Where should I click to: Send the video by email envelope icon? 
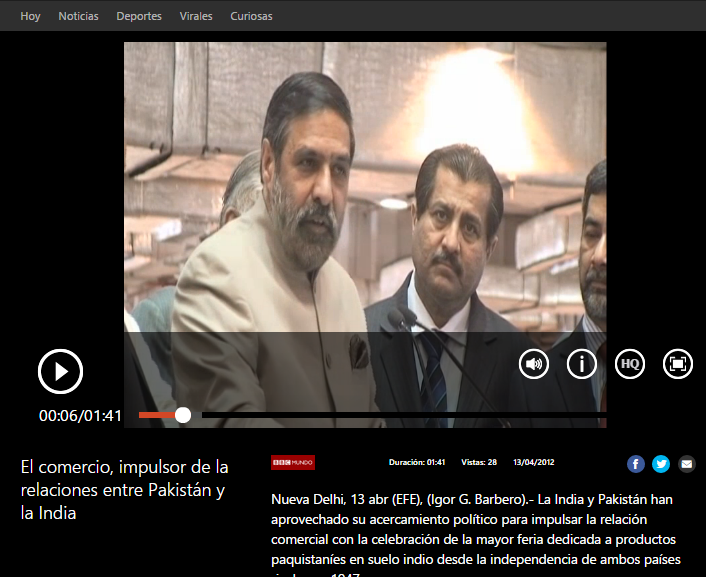(686, 463)
